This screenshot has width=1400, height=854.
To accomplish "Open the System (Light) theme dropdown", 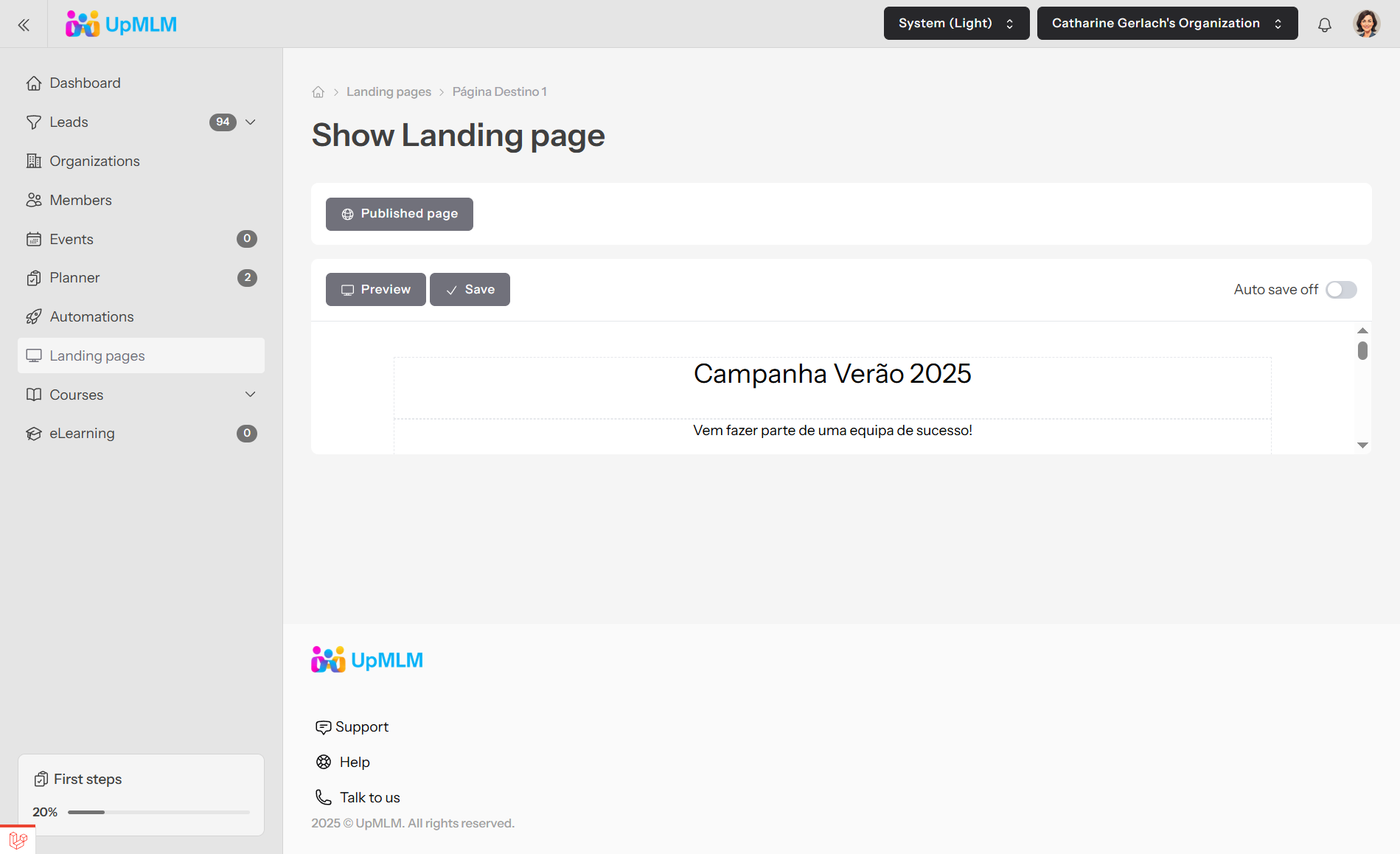I will [956, 24].
